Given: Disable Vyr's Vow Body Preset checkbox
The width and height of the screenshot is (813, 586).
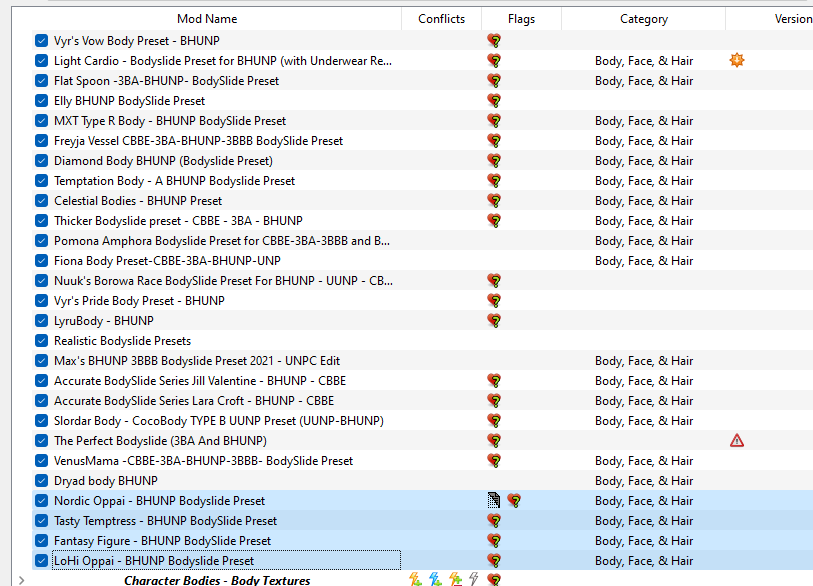Looking at the screenshot, I should coord(41,40).
